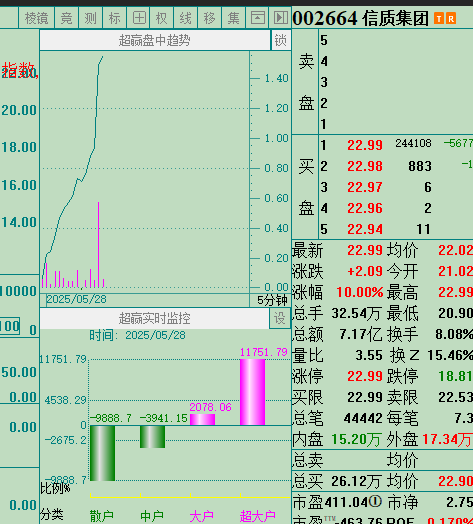The image size is (473, 524).
Task: Toggle the 锁 lock button
Action: pyautogui.click(x=280, y=40)
